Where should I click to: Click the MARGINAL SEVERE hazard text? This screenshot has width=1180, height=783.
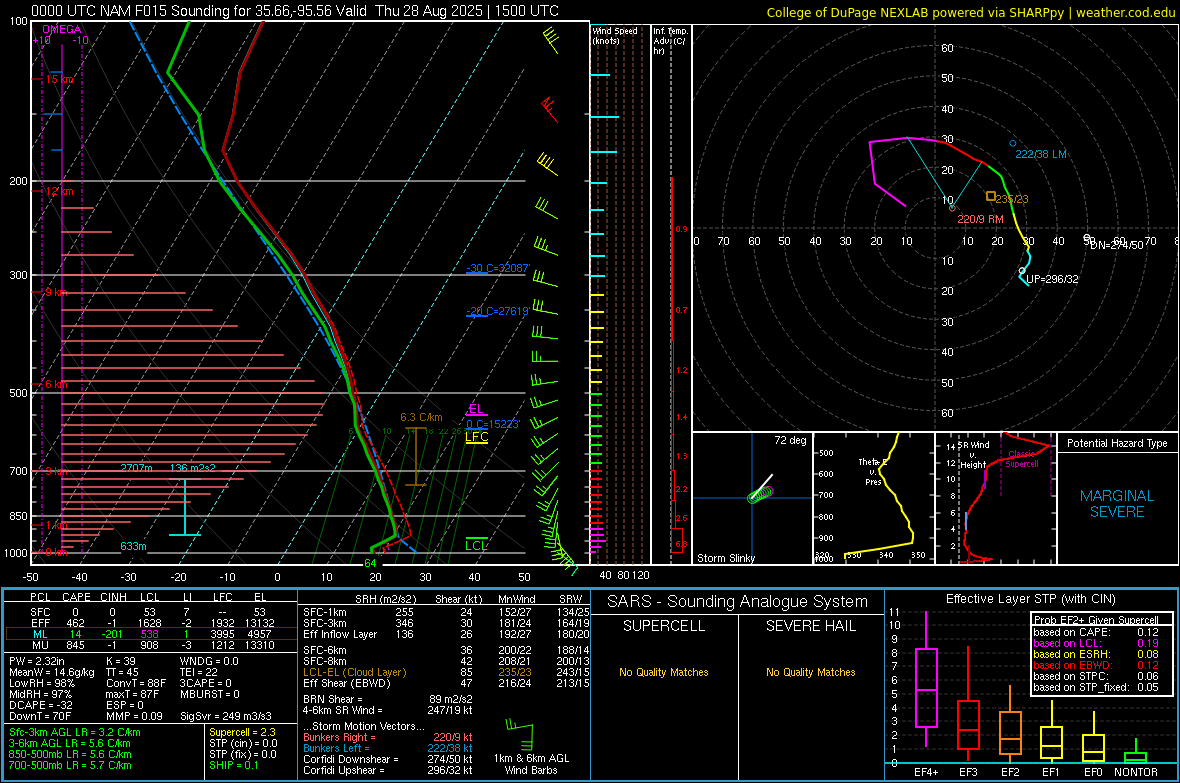click(x=1117, y=504)
